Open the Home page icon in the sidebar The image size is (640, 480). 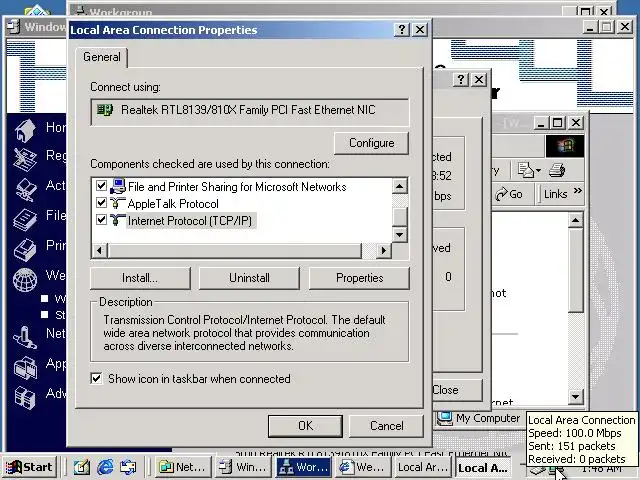click(25, 130)
